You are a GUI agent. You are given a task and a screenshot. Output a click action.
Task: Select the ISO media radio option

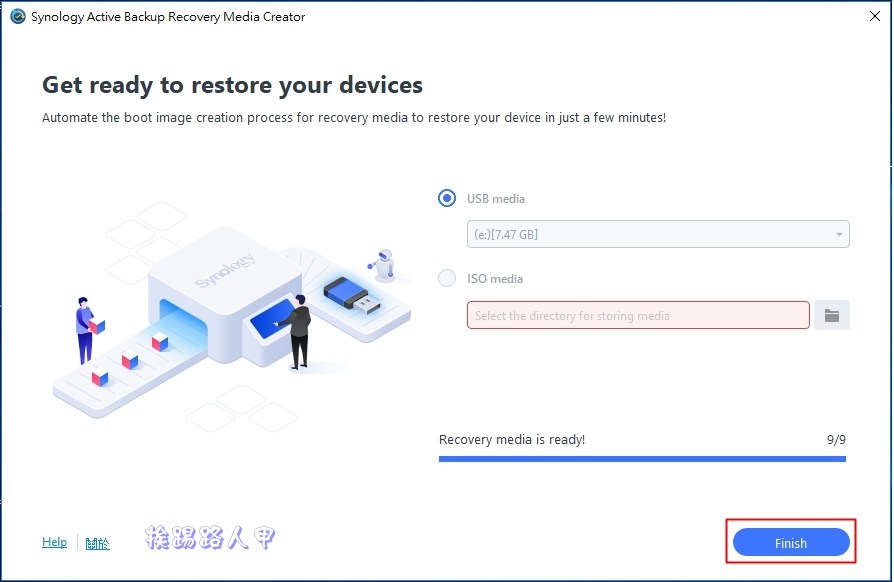[x=447, y=278]
